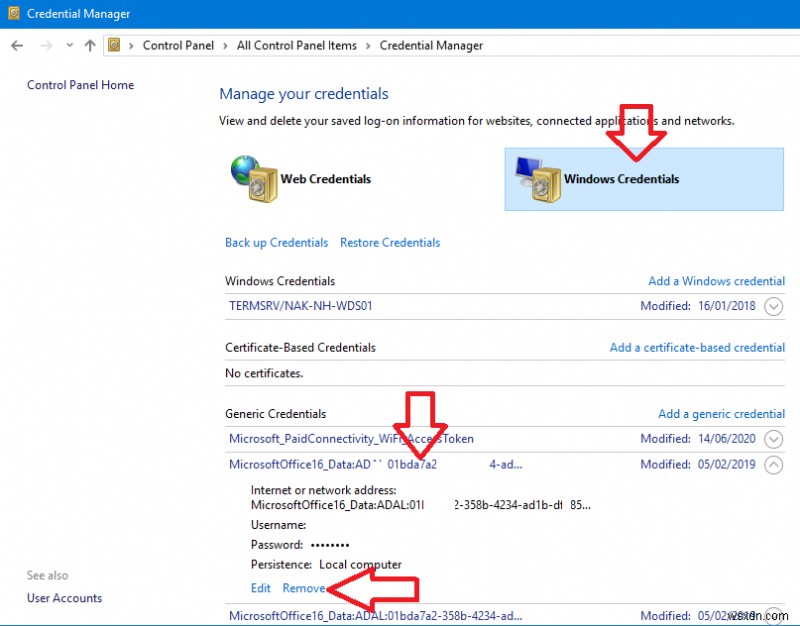Edit the expanded Office credential
Image resolution: width=800 pixels, height=626 pixels.
[260, 588]
